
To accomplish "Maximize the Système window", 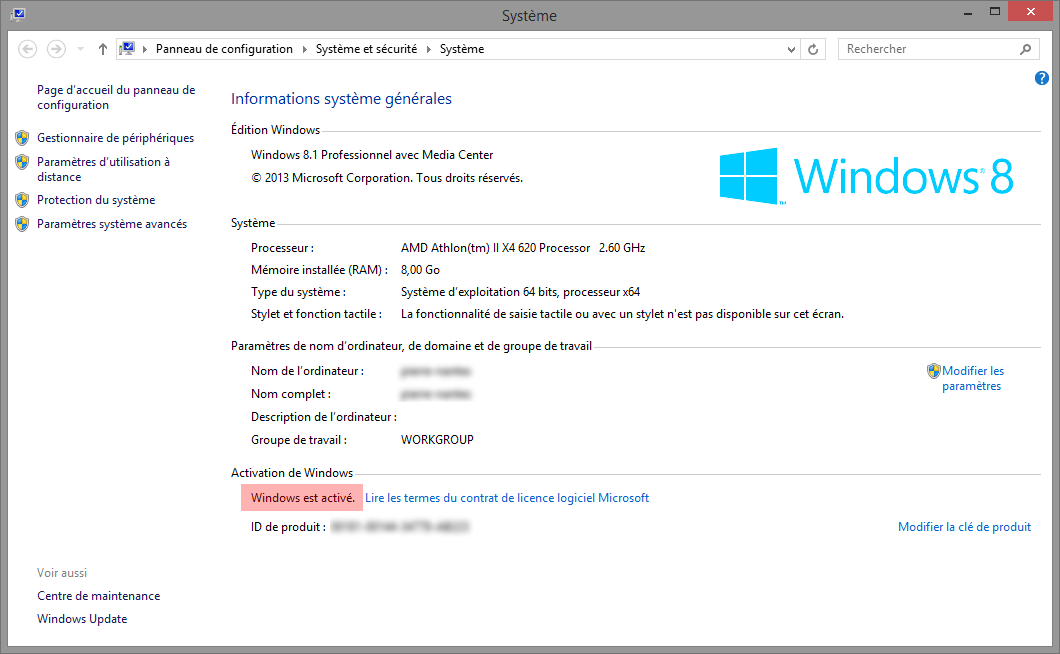I will pos(994,11).
